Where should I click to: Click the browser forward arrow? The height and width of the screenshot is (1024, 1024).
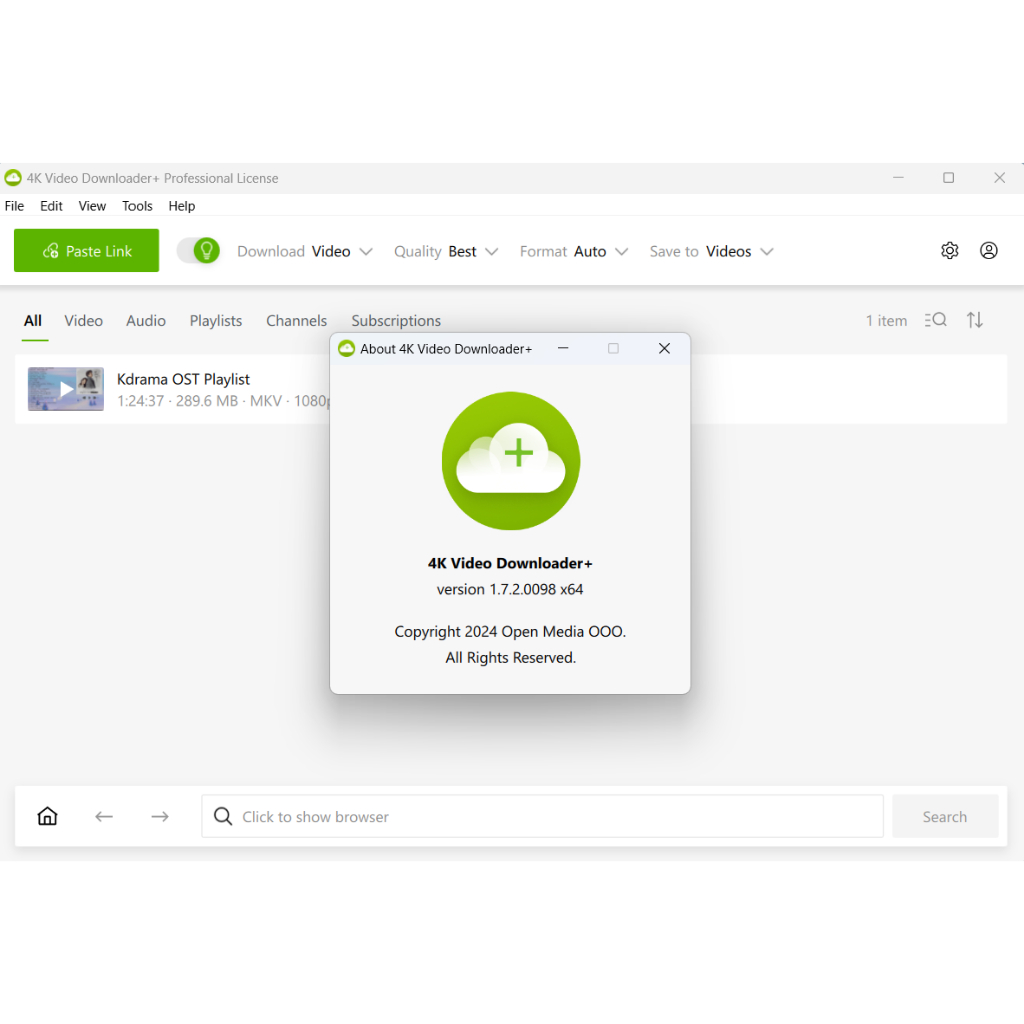coord(160,816)
